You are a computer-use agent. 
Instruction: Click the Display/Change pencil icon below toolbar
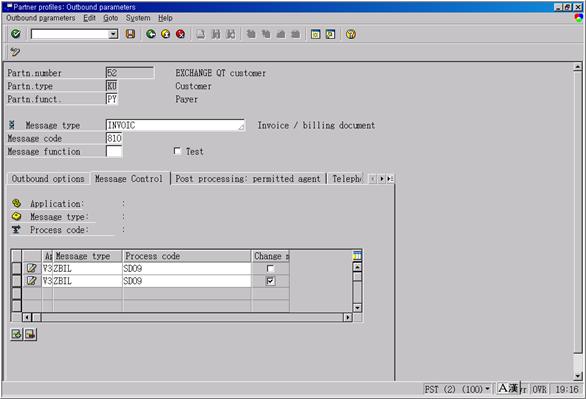15,52
